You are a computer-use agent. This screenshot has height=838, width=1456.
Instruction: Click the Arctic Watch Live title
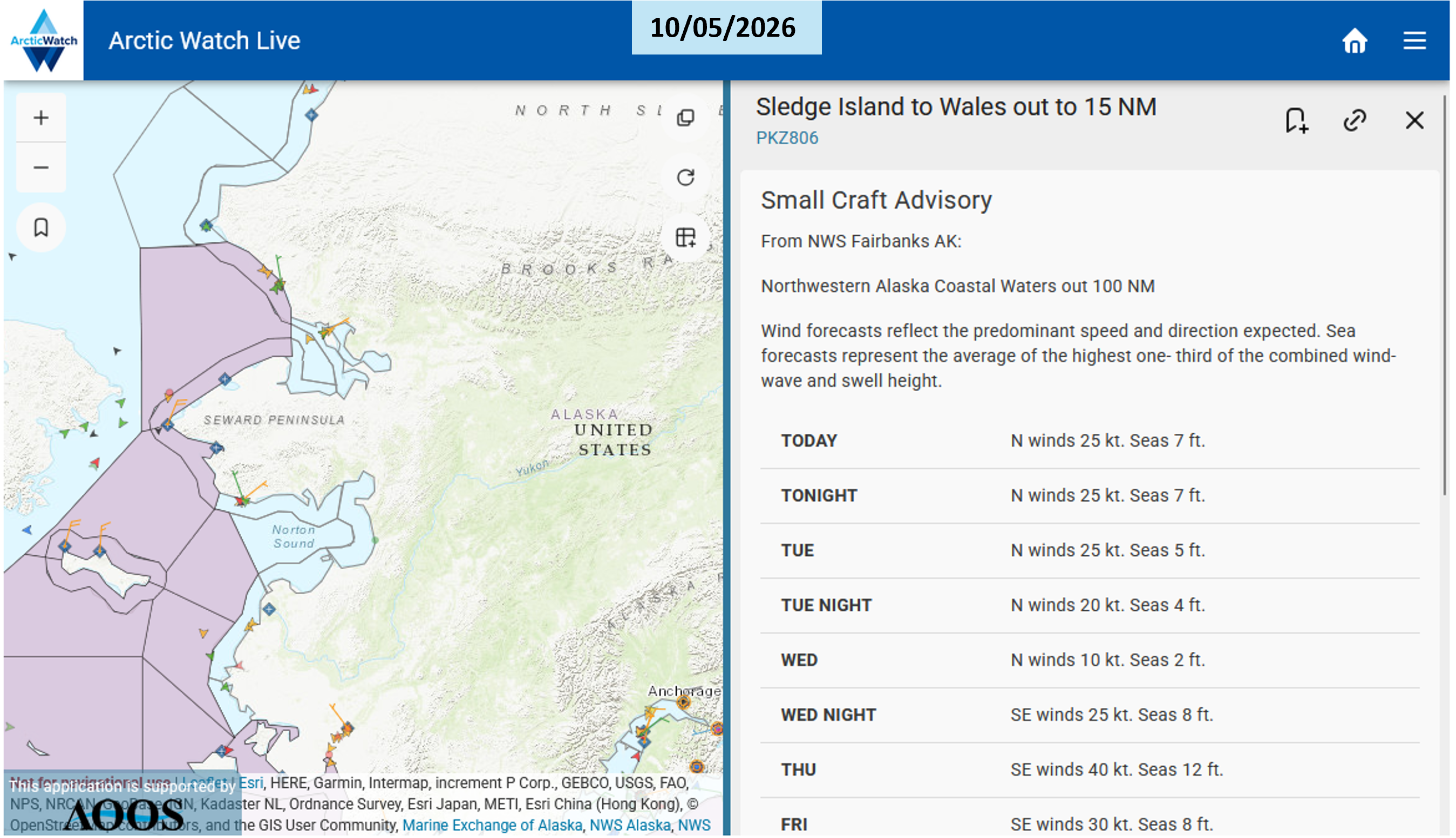coord(205,41)
